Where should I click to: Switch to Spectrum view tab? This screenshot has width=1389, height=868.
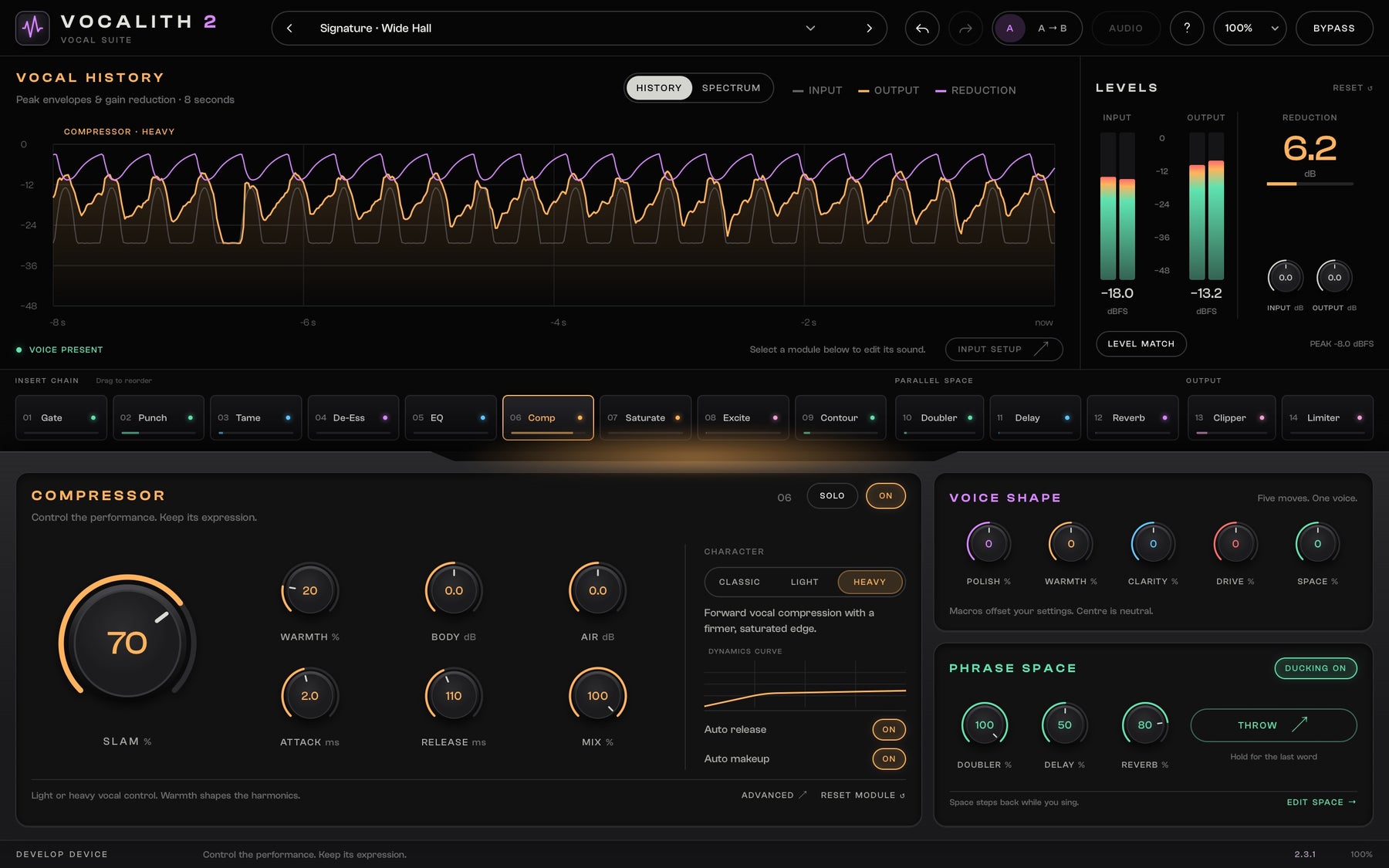(731, 88)
